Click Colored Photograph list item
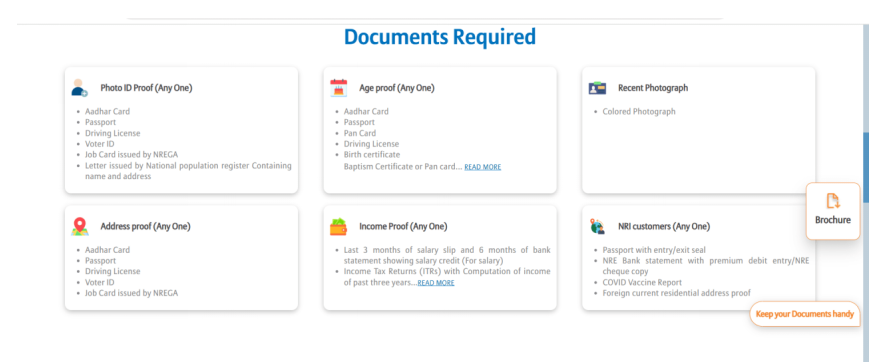The image size is (876, 363). coord(639,111)
